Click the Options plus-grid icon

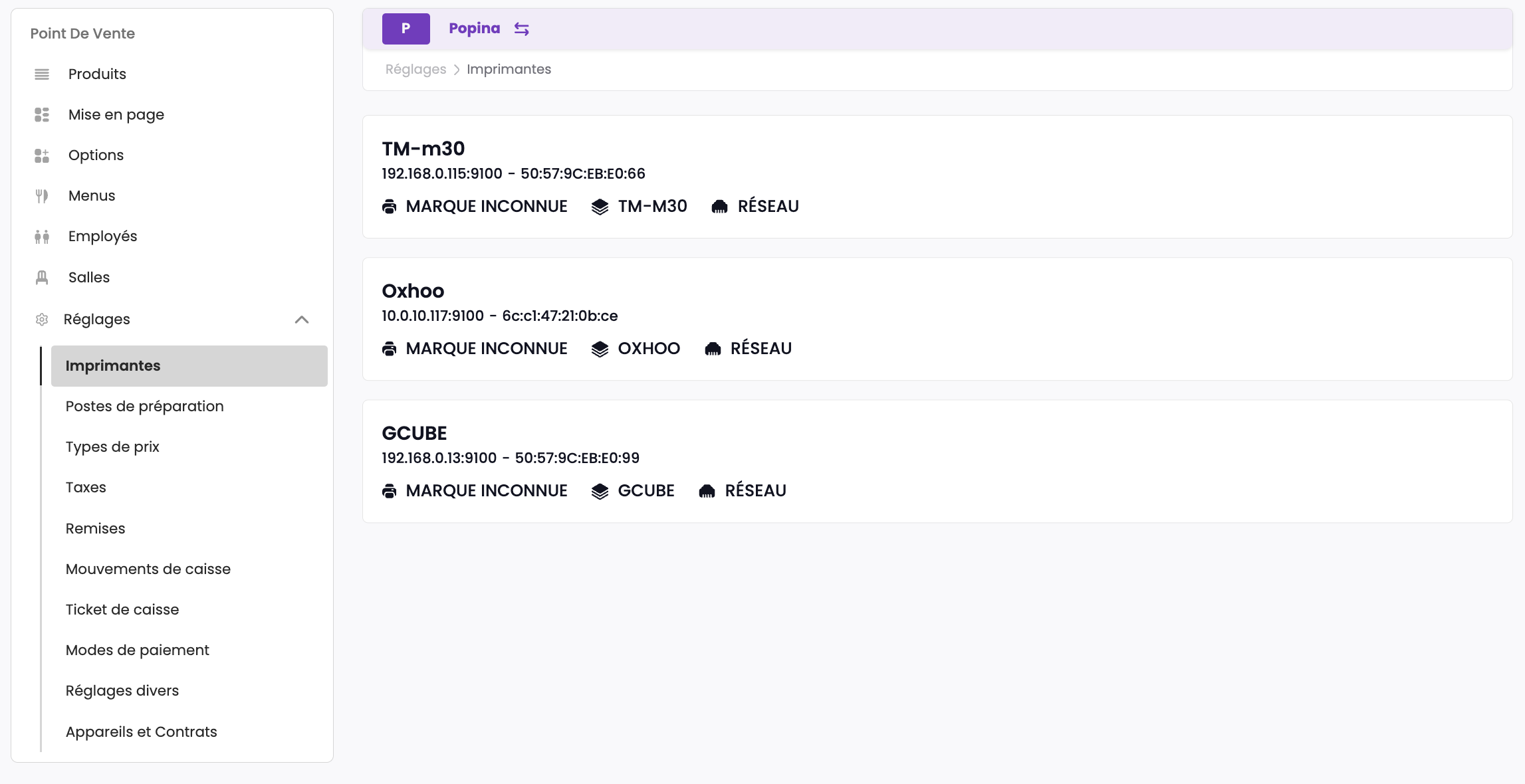click(x=42, y=155)
